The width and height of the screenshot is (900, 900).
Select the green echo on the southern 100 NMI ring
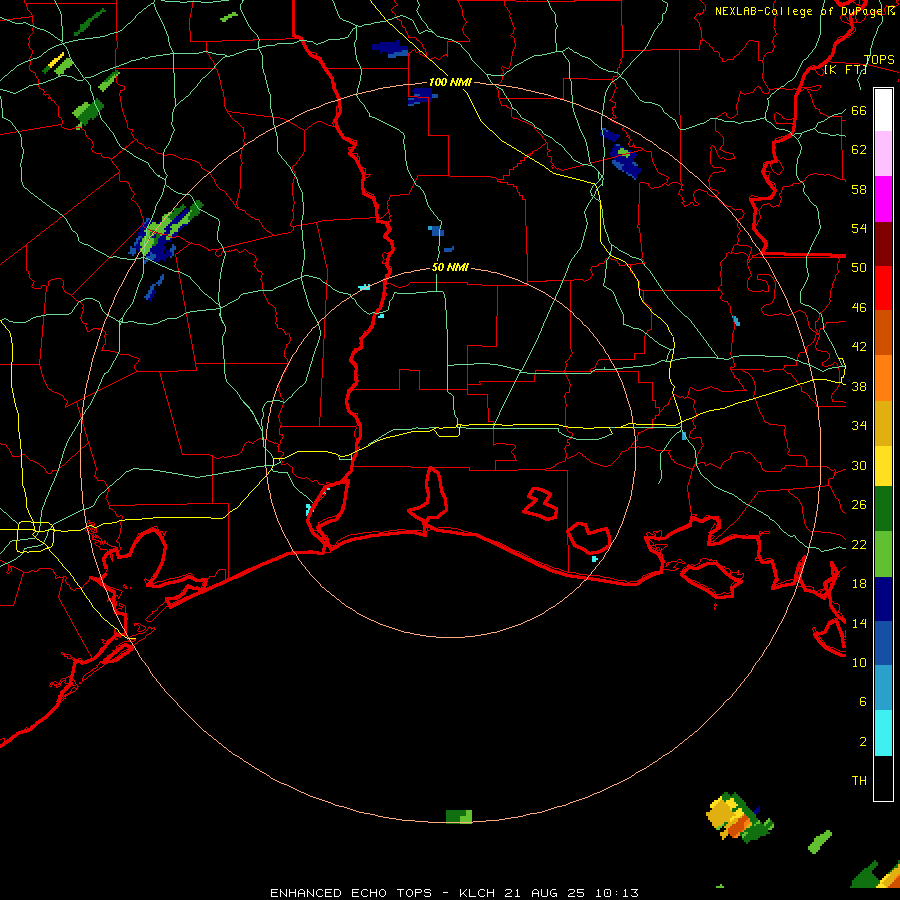point(459,816)
